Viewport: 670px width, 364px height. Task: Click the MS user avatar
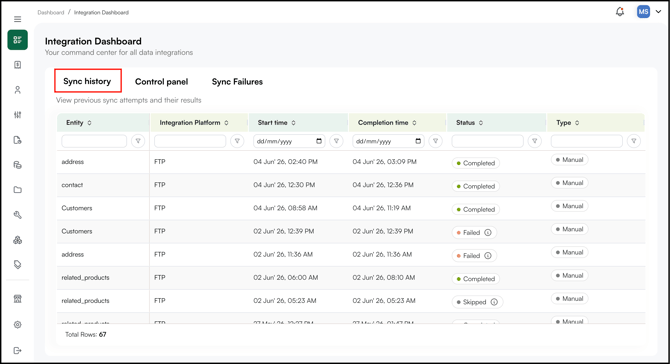coord(643,12)
